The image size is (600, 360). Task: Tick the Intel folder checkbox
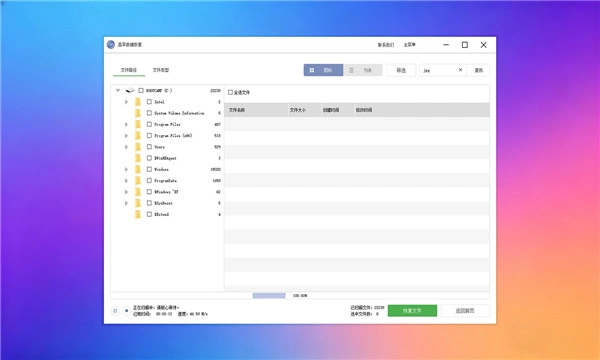tap(149, 102)
